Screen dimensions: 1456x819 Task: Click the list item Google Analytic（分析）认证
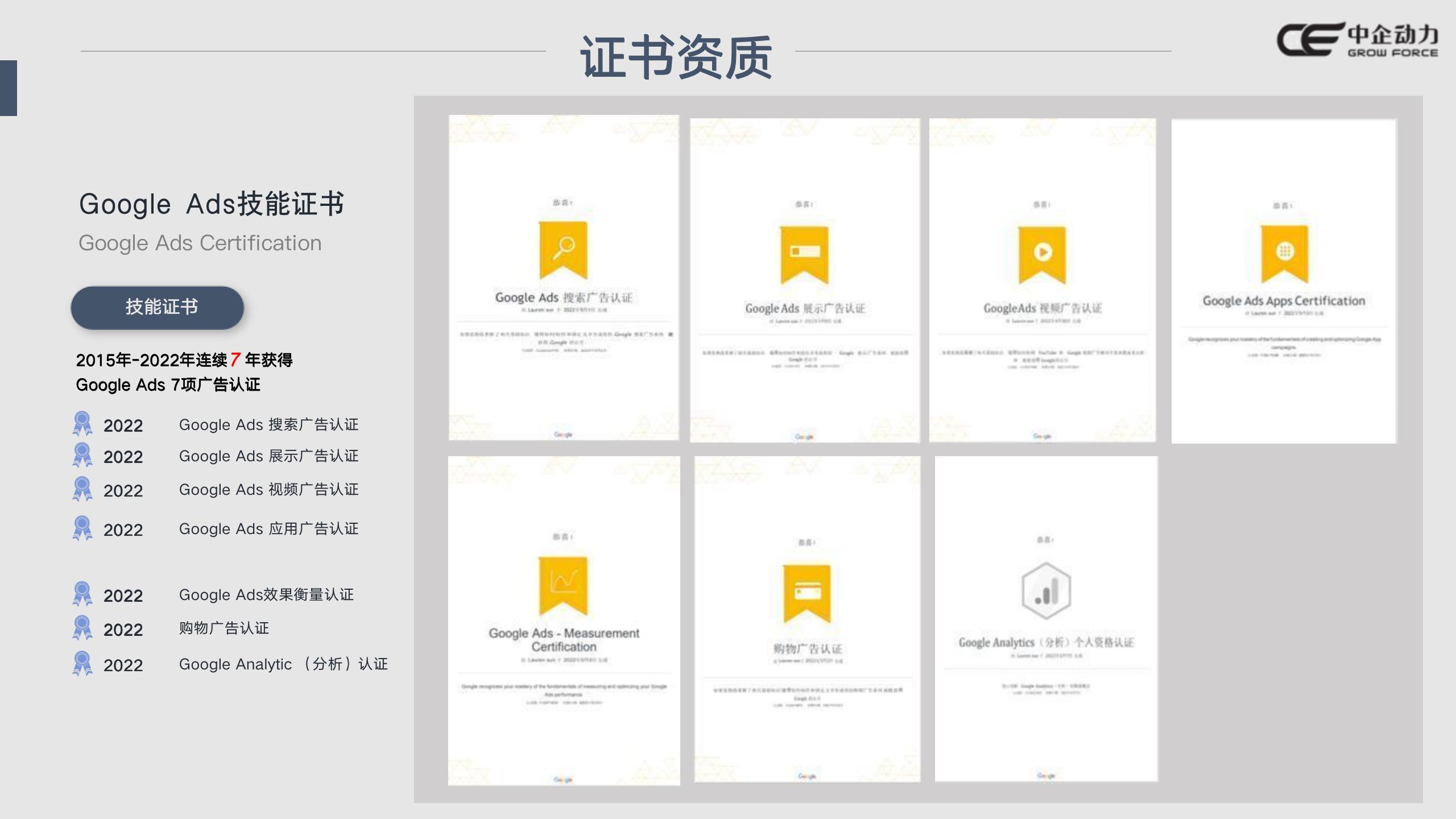point(283,664)
